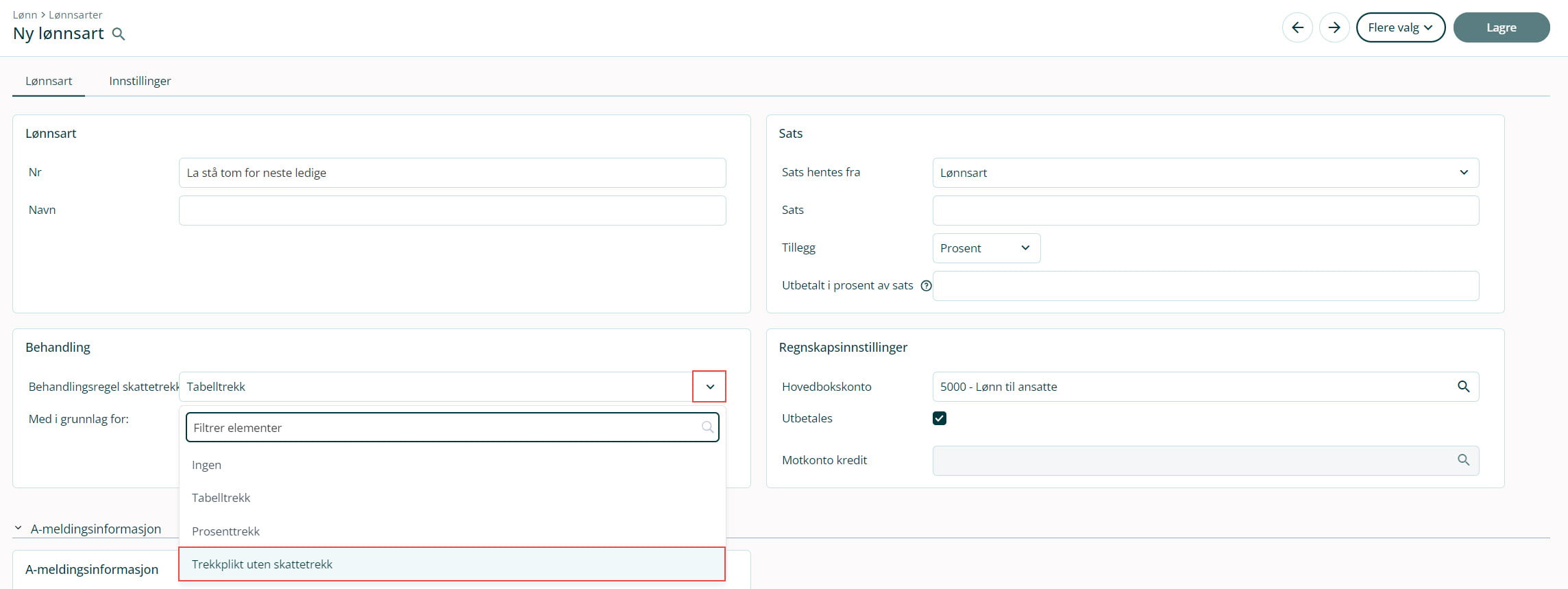This screenshot has width=1568, height=589.
Task: Go to next record with forward arrow
Action: tap(1334, 27)
